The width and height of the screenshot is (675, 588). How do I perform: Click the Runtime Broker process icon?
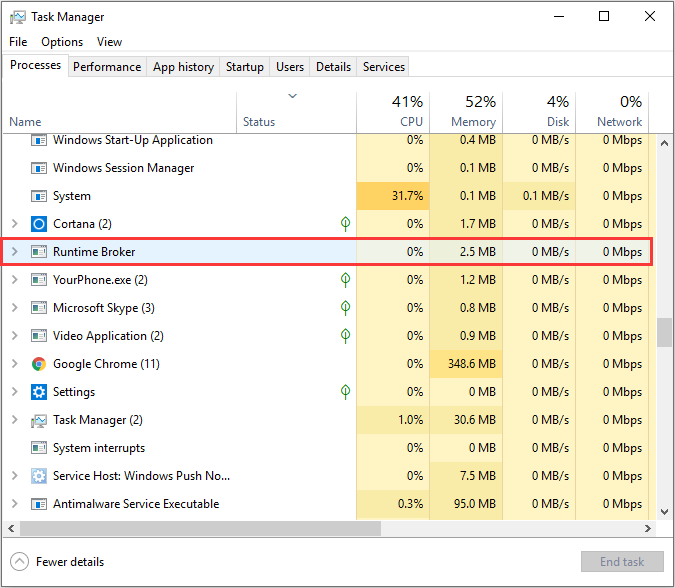click(39, 252)
